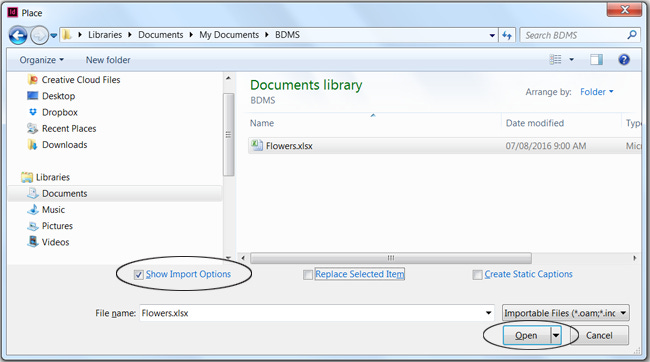Click the Forward navigation arrow
Screen dimensions: 650x362
39,36
